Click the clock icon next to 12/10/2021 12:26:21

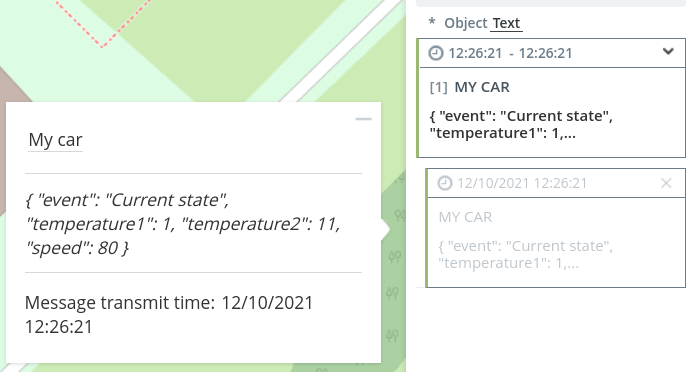click(445, 183)
